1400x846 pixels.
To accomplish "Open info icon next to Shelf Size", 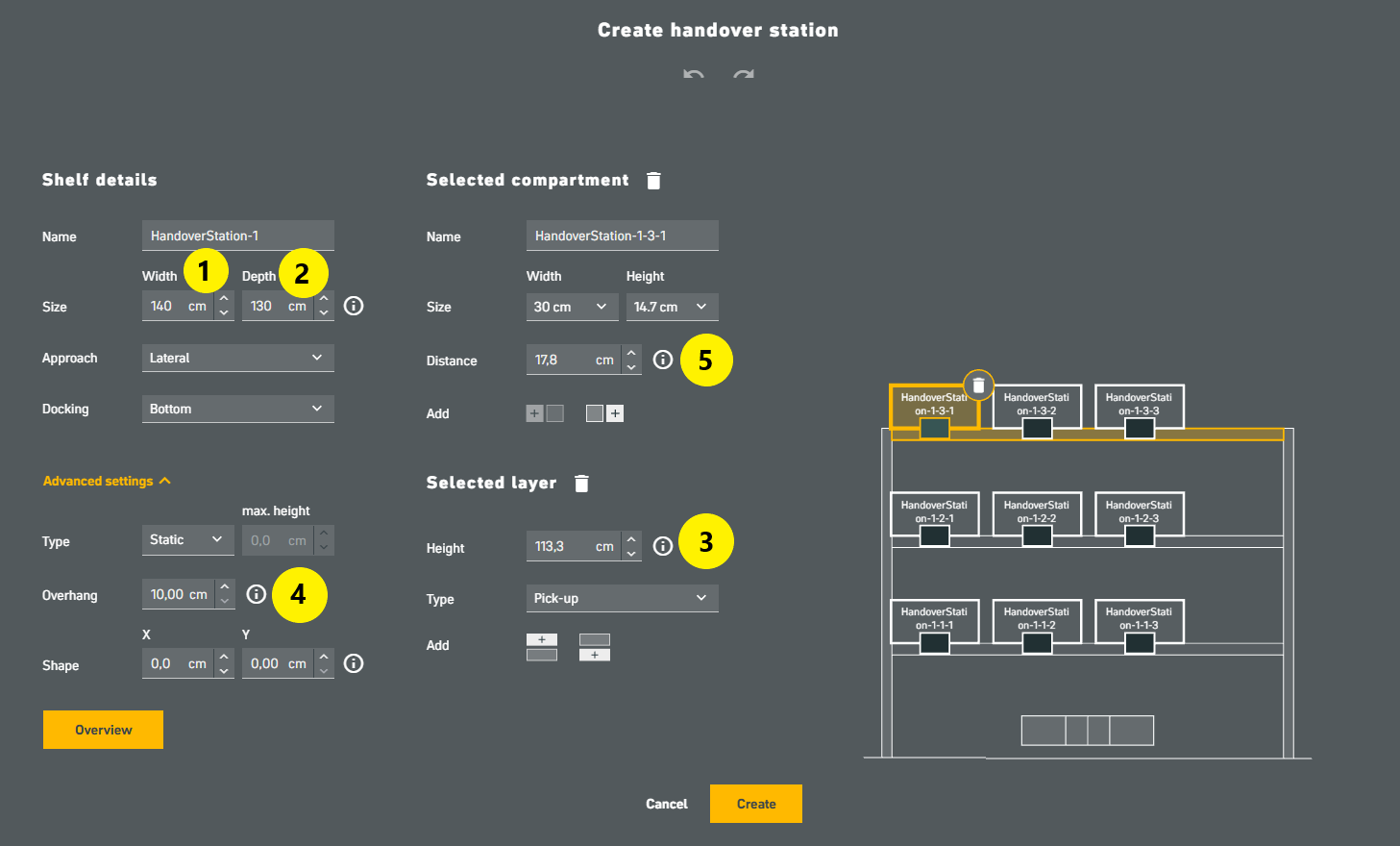I will click(x=354, y=306).
